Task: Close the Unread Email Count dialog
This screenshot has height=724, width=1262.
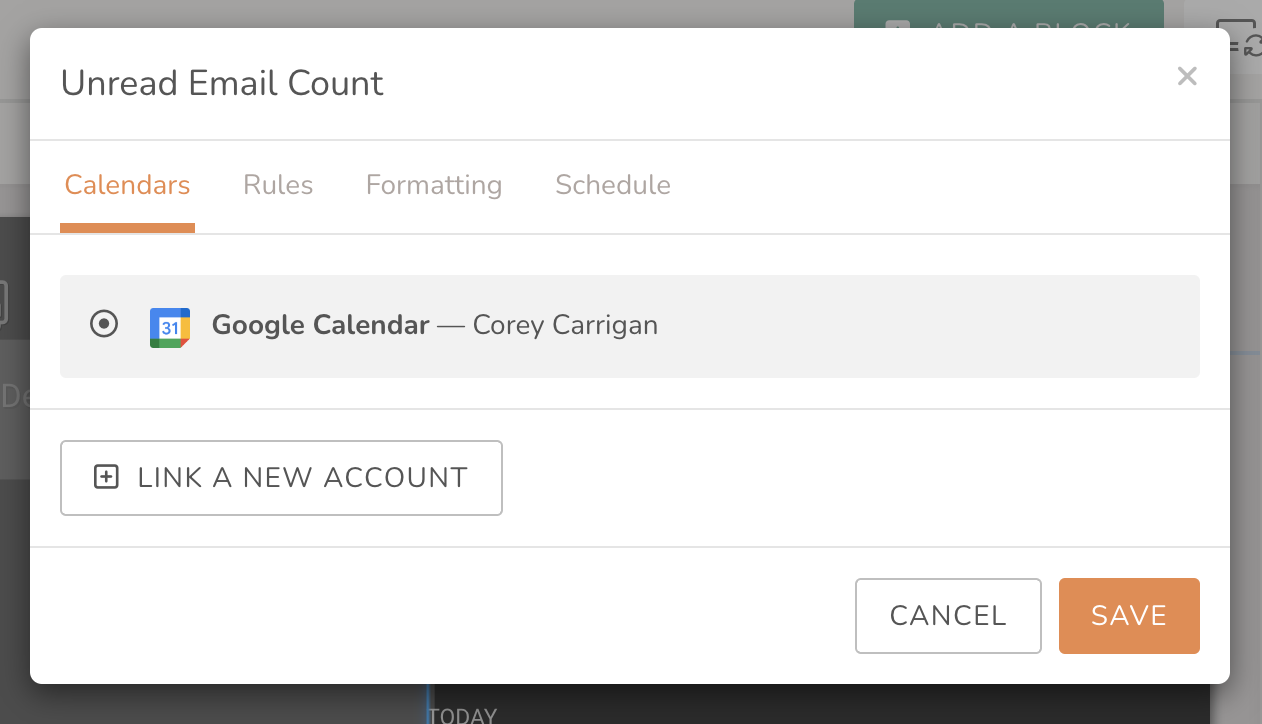Action: click(1187, 76)
